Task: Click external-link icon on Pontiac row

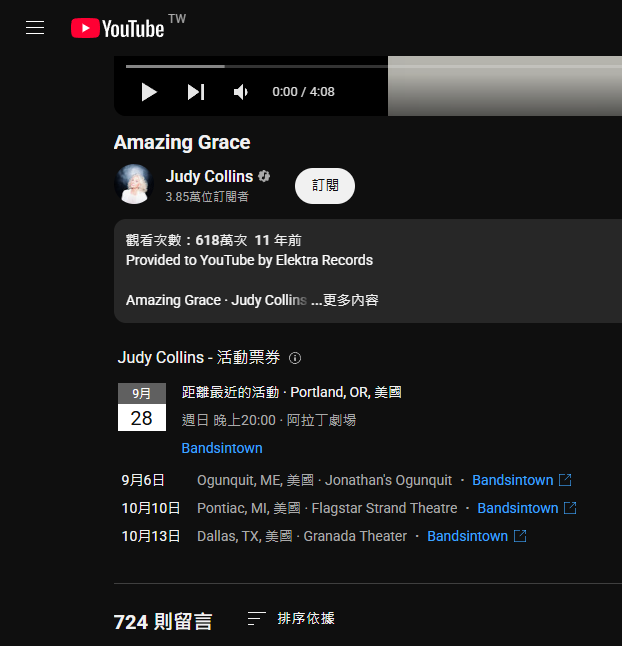Action: (x=570, y=508)
